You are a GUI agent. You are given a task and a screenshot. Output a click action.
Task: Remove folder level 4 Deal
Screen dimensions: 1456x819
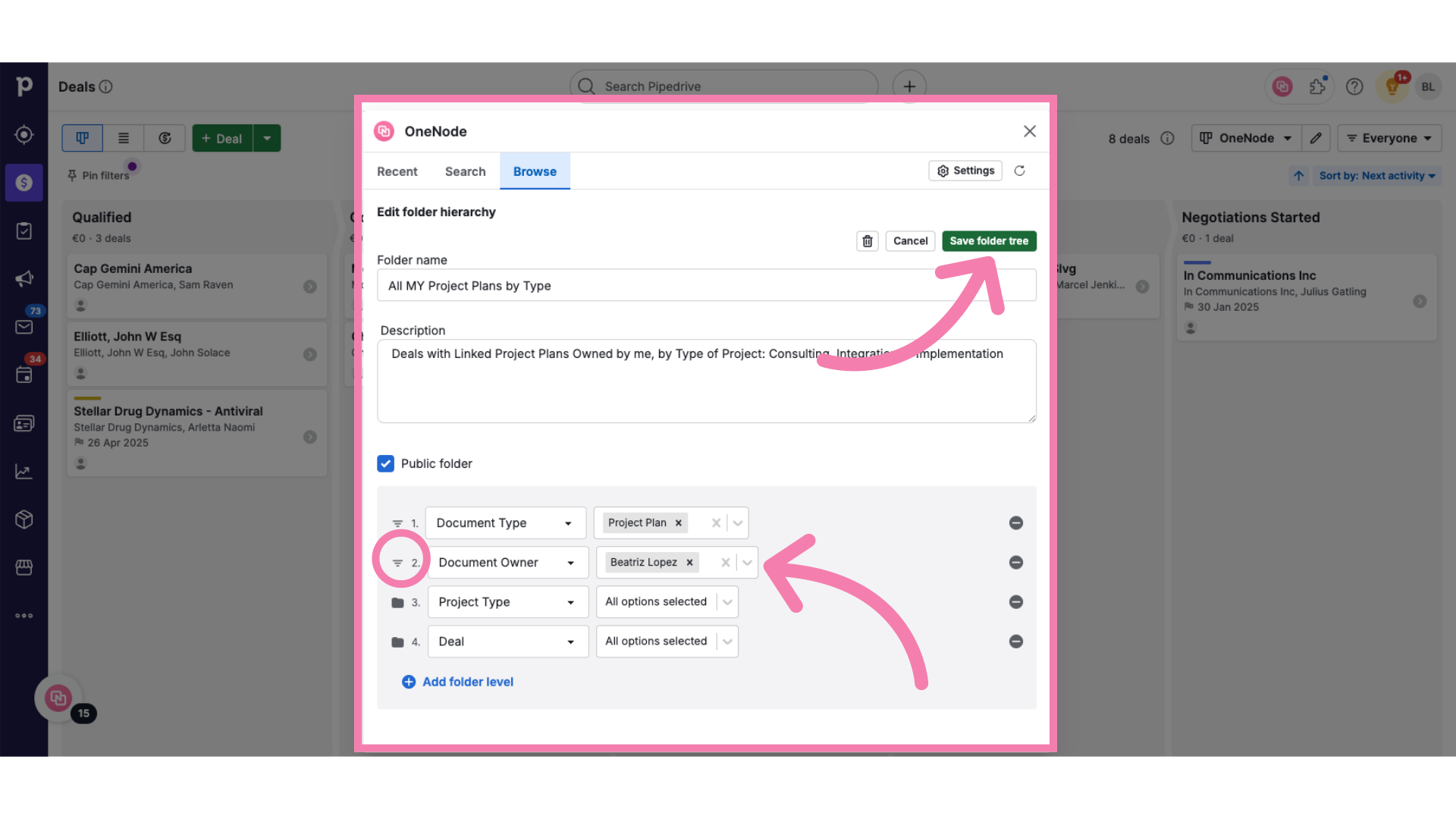1016,642
